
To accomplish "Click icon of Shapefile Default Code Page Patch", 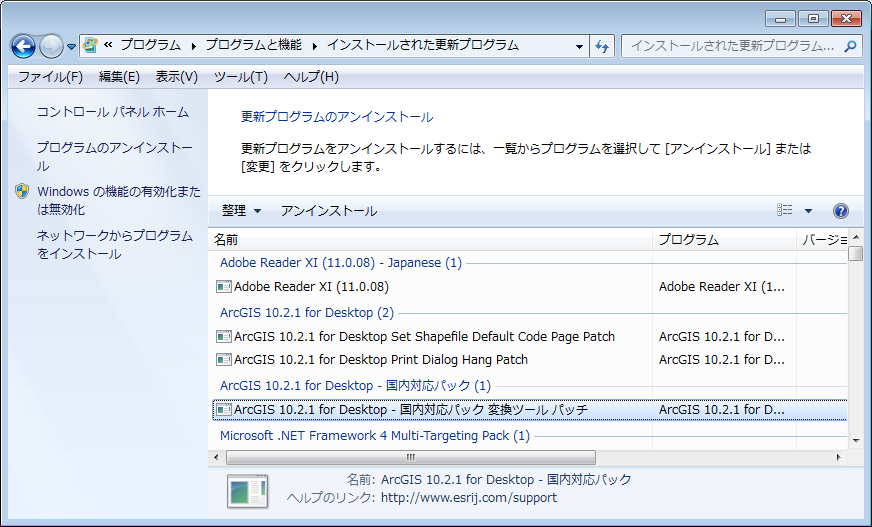I will 224,336.
